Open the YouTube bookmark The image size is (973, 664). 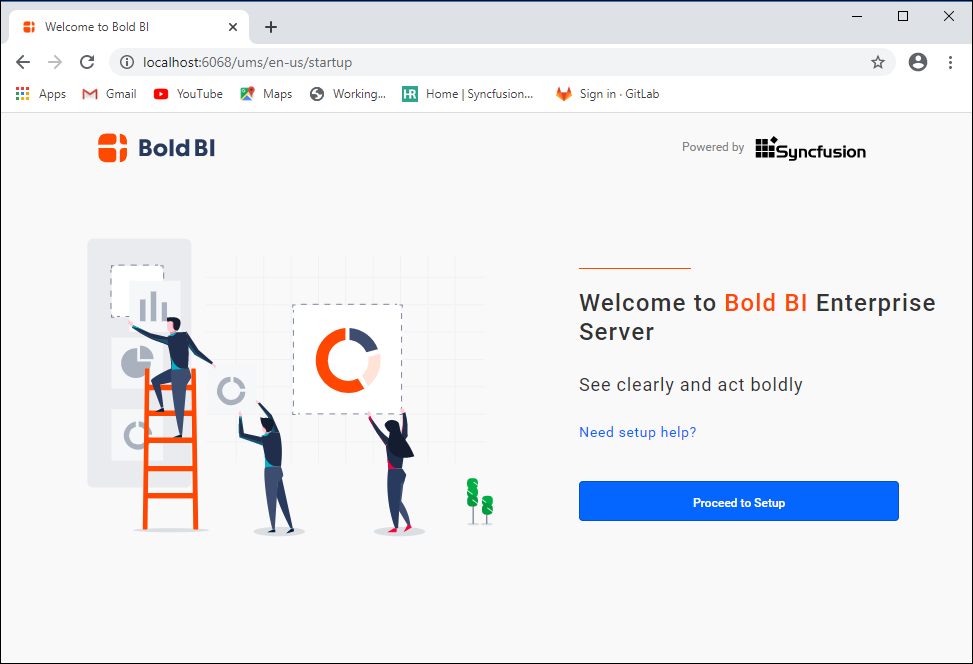188,94
